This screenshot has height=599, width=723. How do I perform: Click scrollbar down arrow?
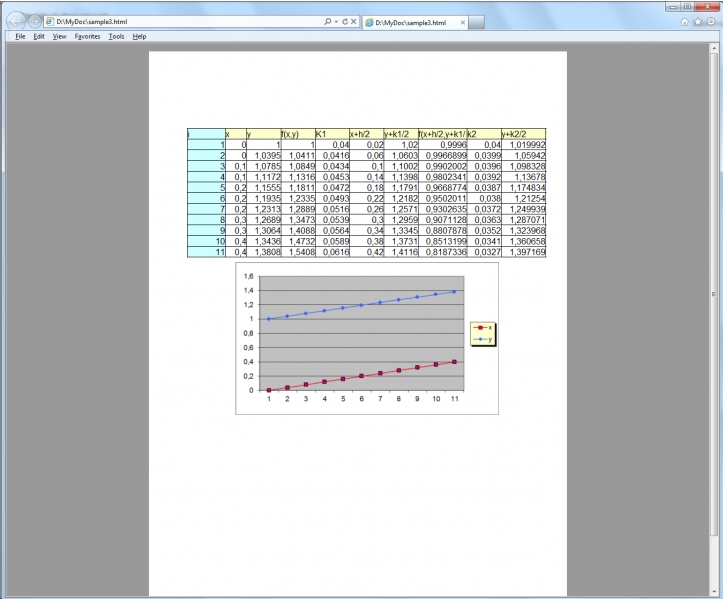714,592
